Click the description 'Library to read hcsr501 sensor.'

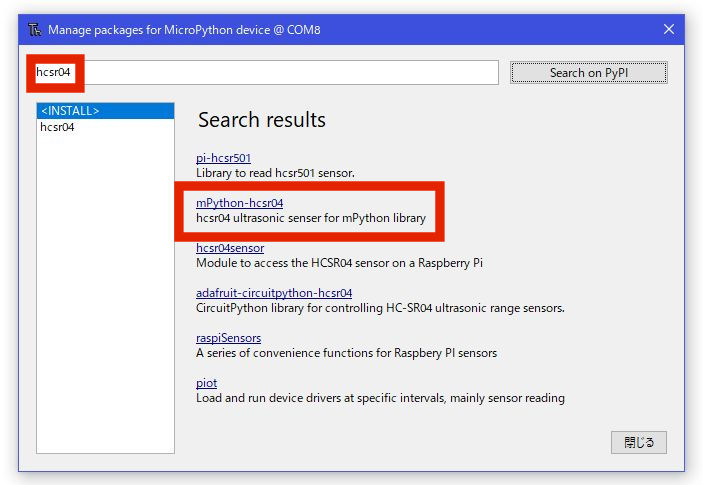275,173
